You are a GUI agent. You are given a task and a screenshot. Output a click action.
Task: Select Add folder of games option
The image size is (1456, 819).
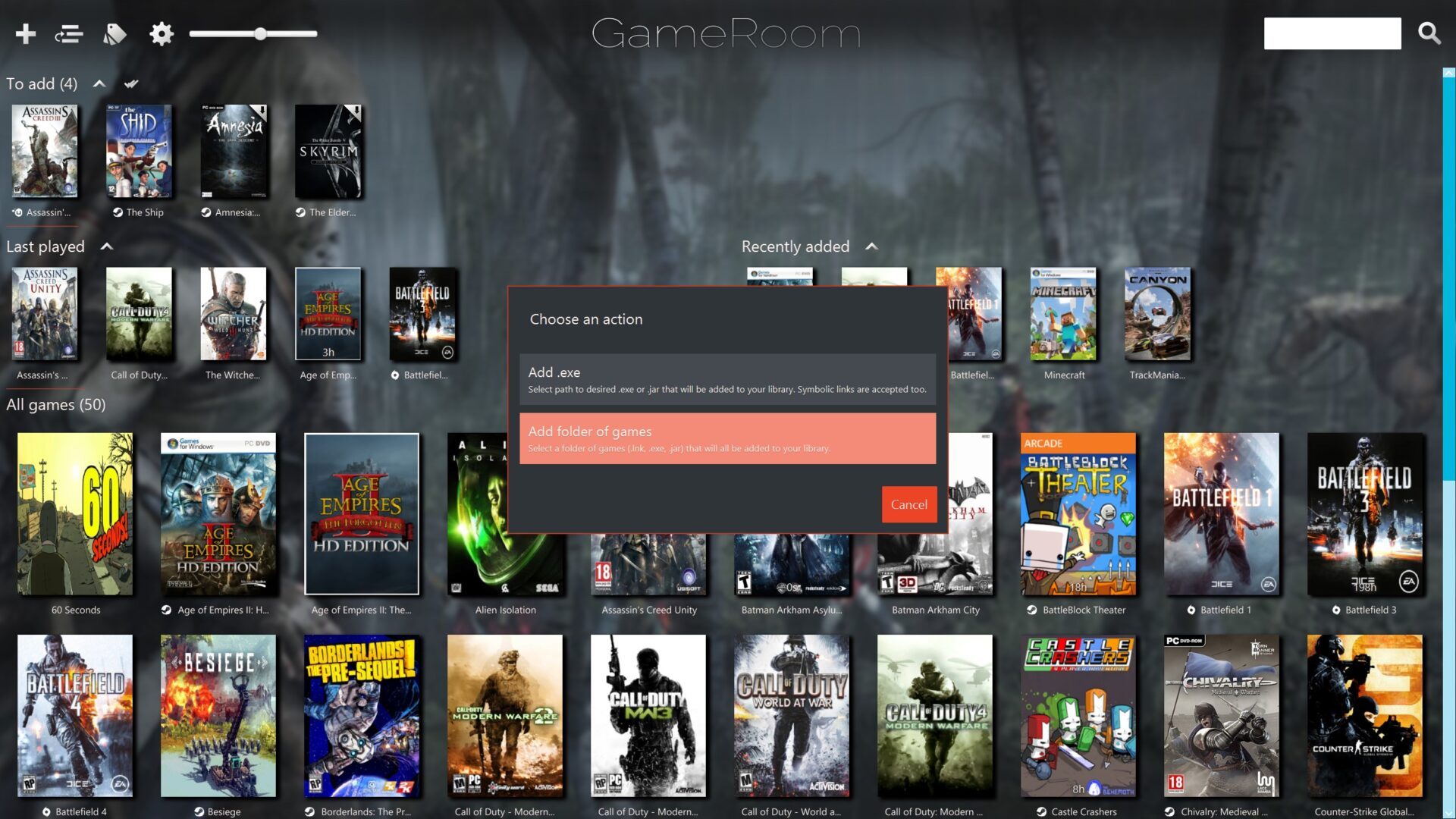[727, 438]
